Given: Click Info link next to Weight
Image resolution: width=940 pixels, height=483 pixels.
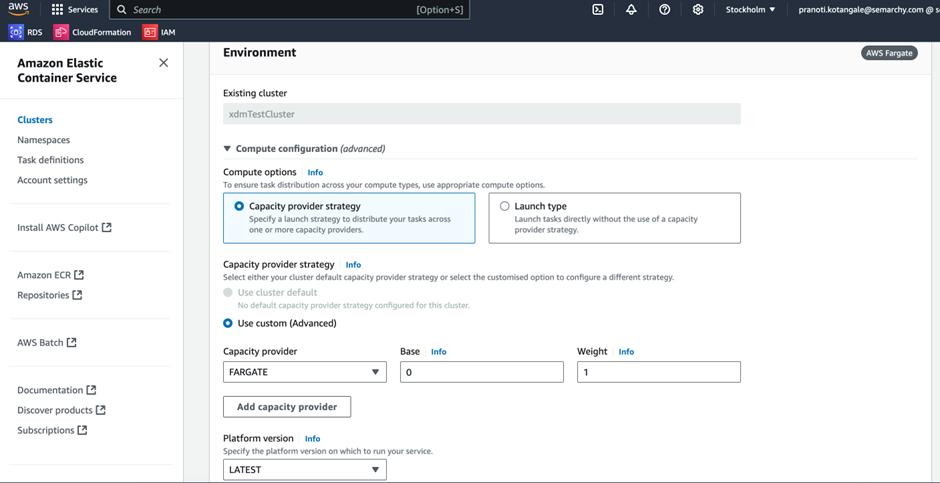Looking at the screenshot, I should (626, 352).
